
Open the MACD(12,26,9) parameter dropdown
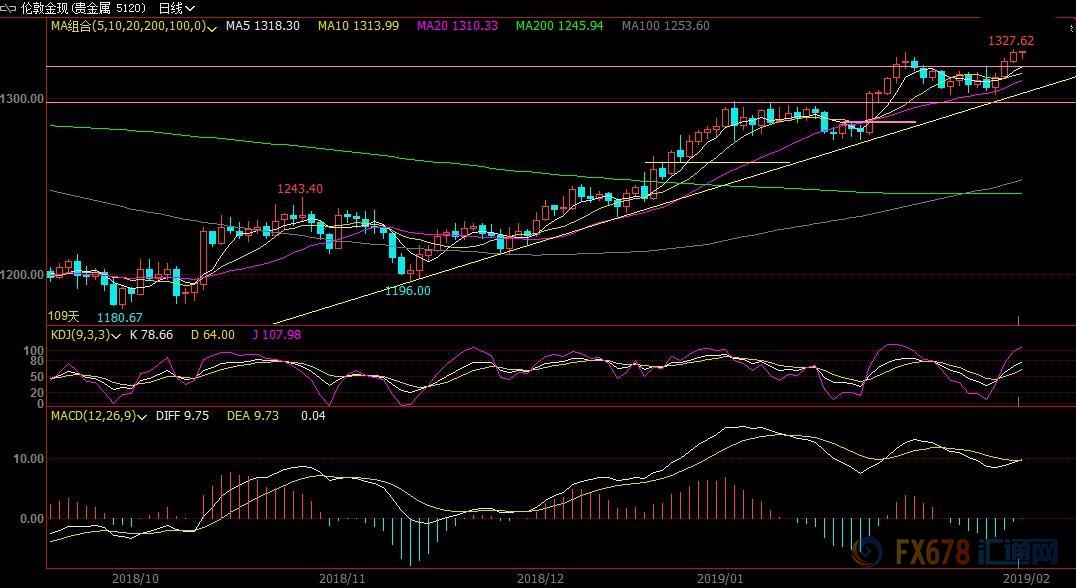tap(141, 415)
